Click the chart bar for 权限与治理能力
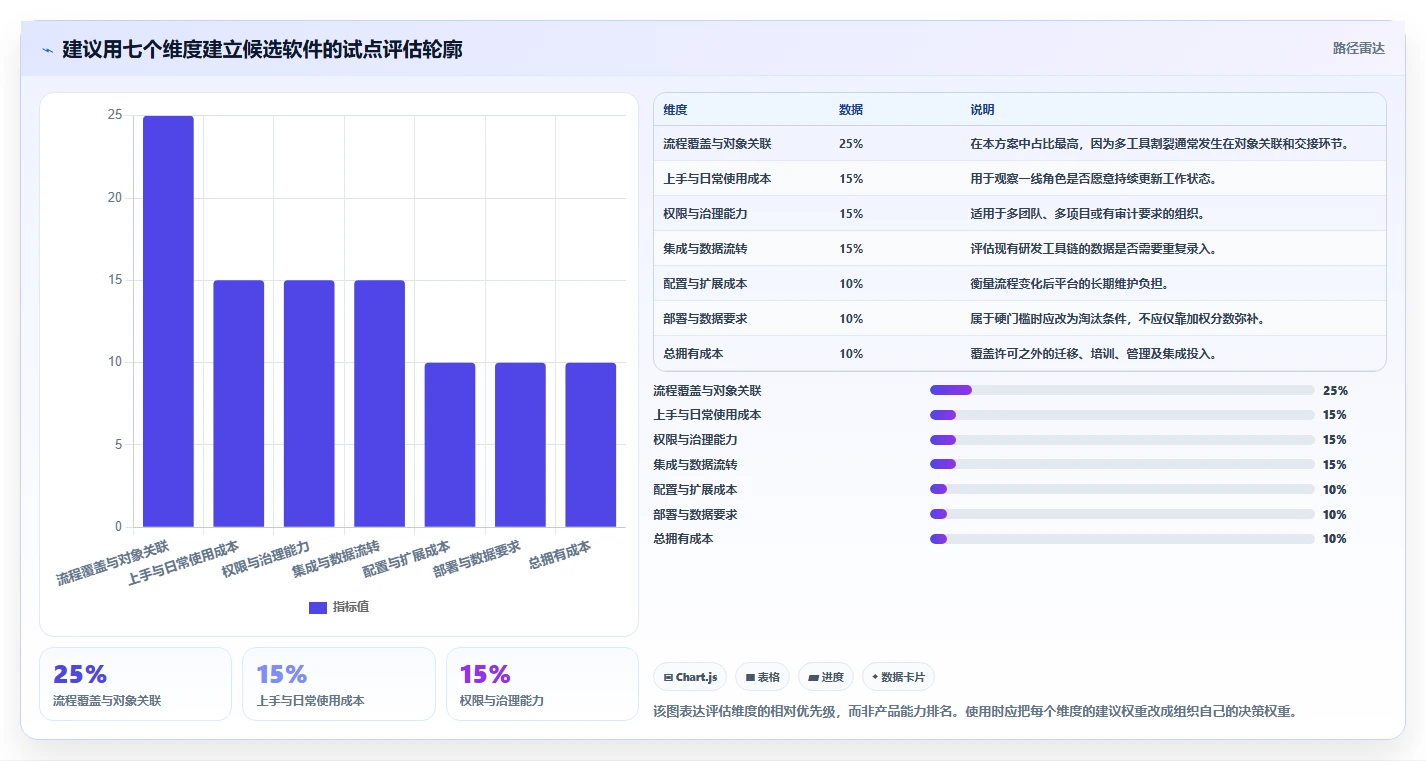This screenshot has width=1426, height=761. (309, 404)
